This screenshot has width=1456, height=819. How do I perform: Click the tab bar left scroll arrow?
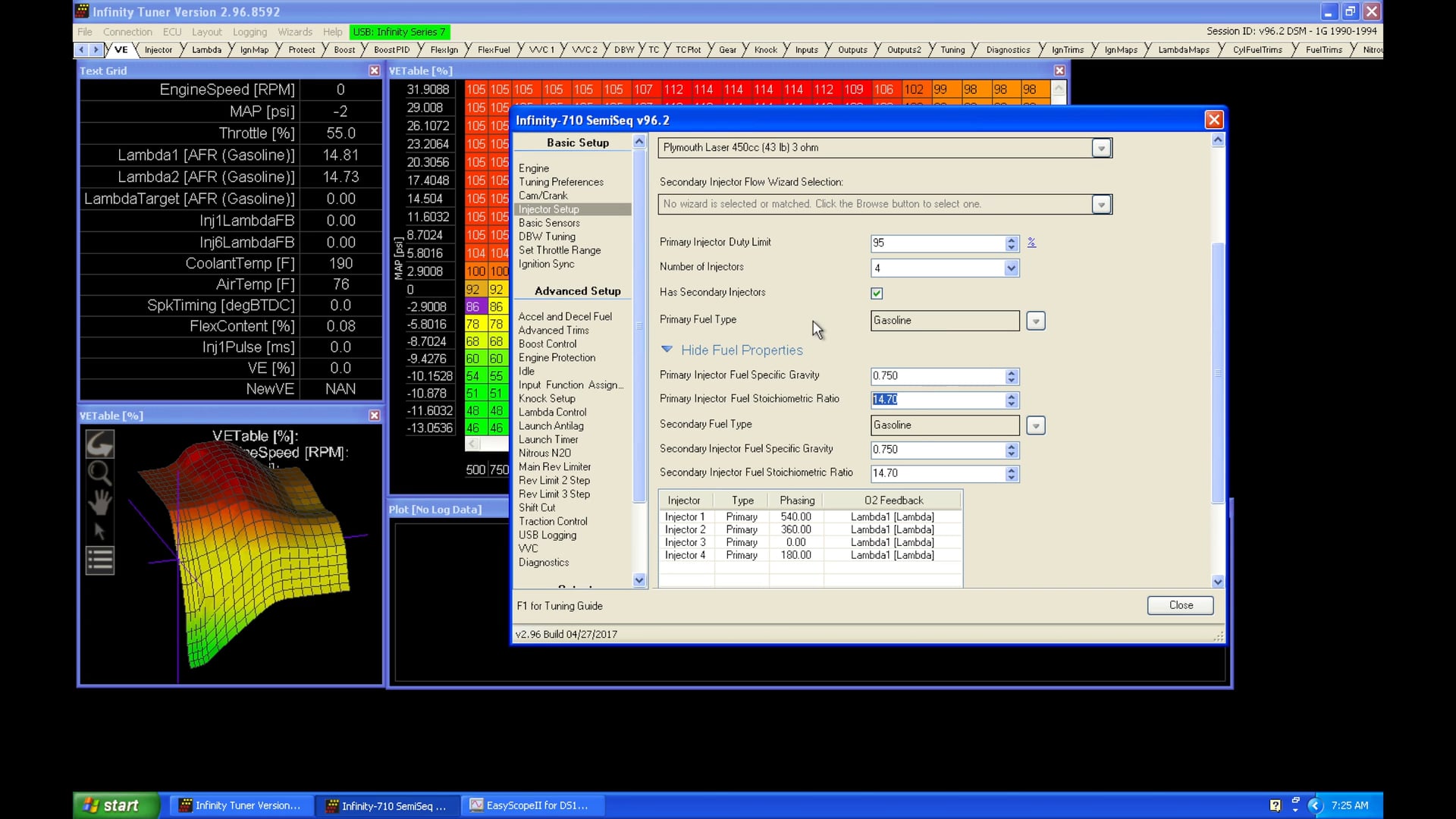point(81,50)
